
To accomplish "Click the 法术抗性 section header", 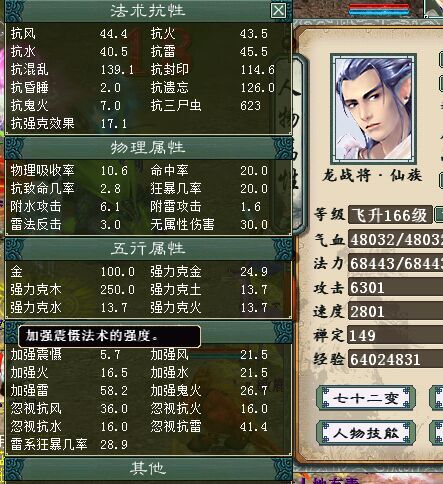I will (x=148, y=11).
